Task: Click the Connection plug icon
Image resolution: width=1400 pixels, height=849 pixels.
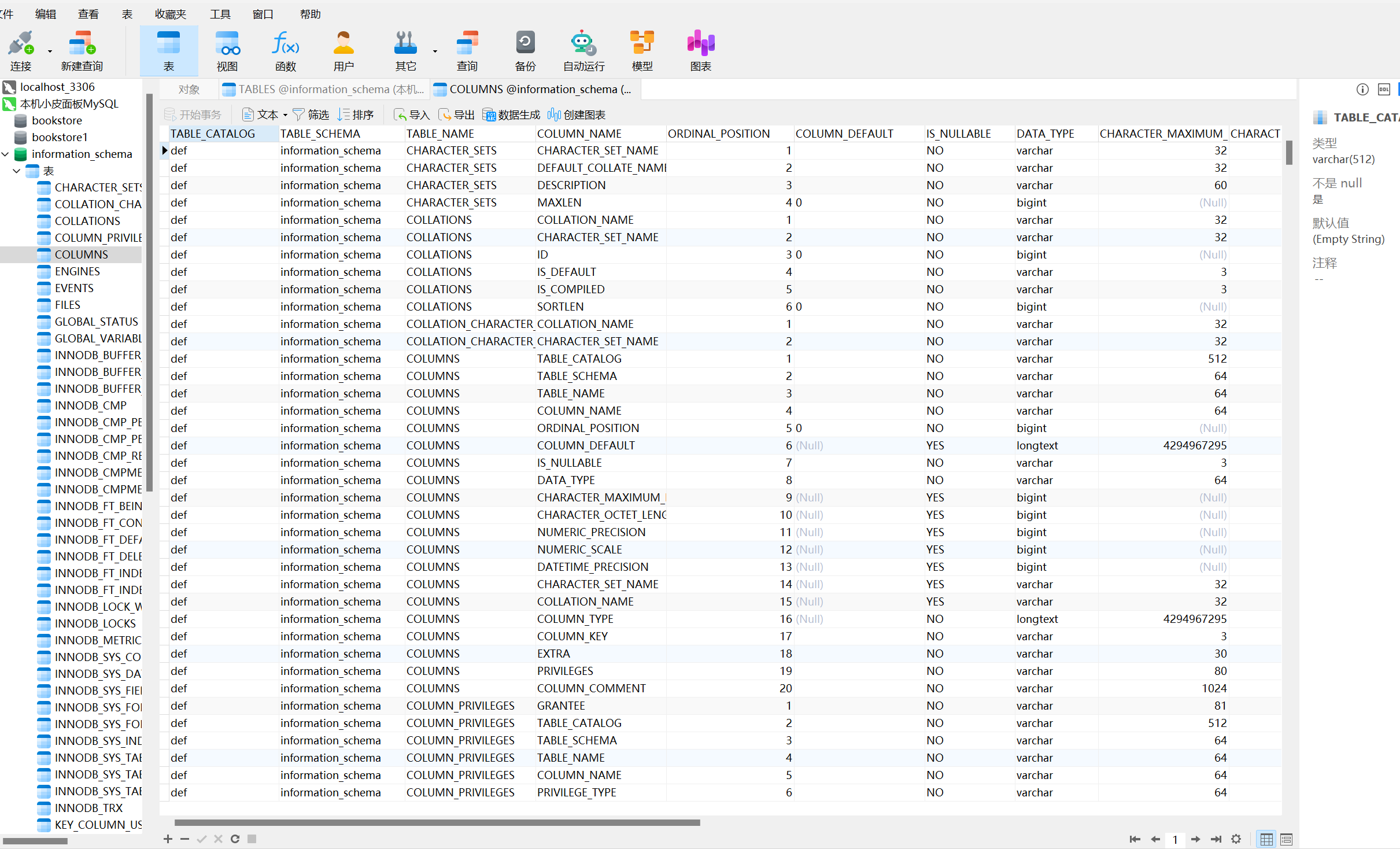Action: (21, 43)
